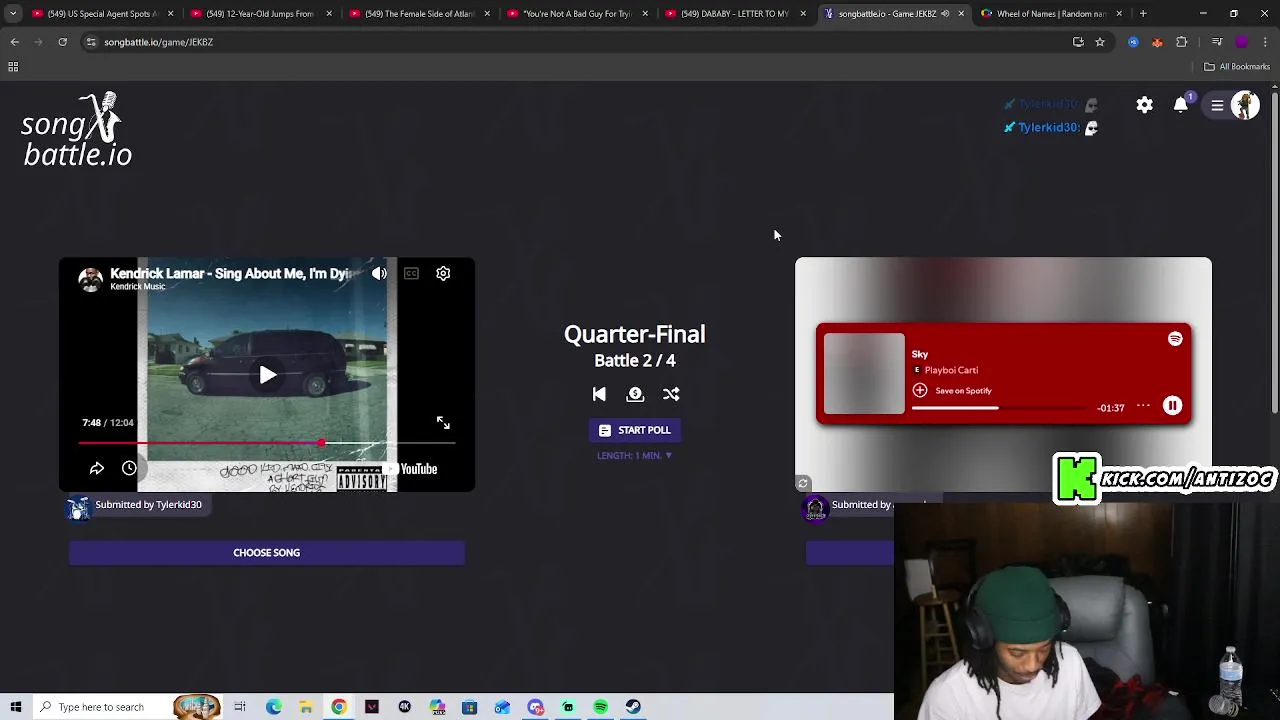Open the Playboi Carti artist link
Image resolution: width=1280 pixels, height=720 pixels.
(x=951, y=370)
